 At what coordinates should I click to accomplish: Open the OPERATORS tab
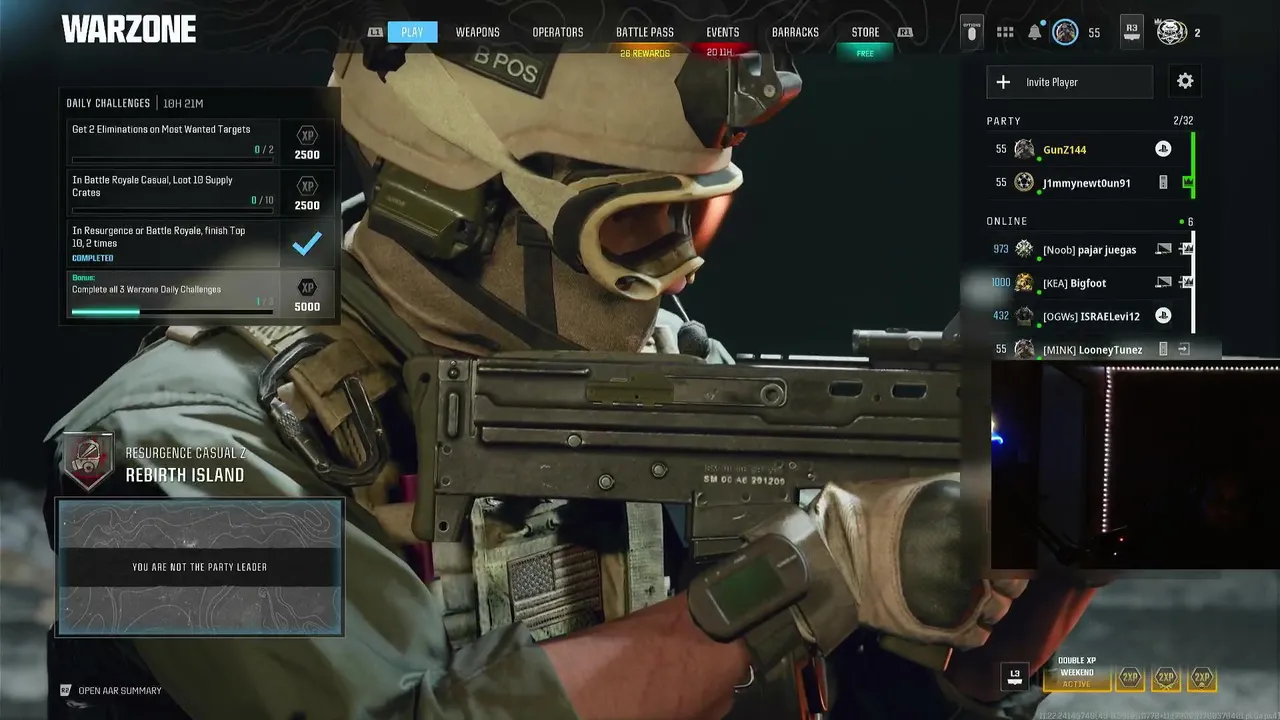[558, 32]
